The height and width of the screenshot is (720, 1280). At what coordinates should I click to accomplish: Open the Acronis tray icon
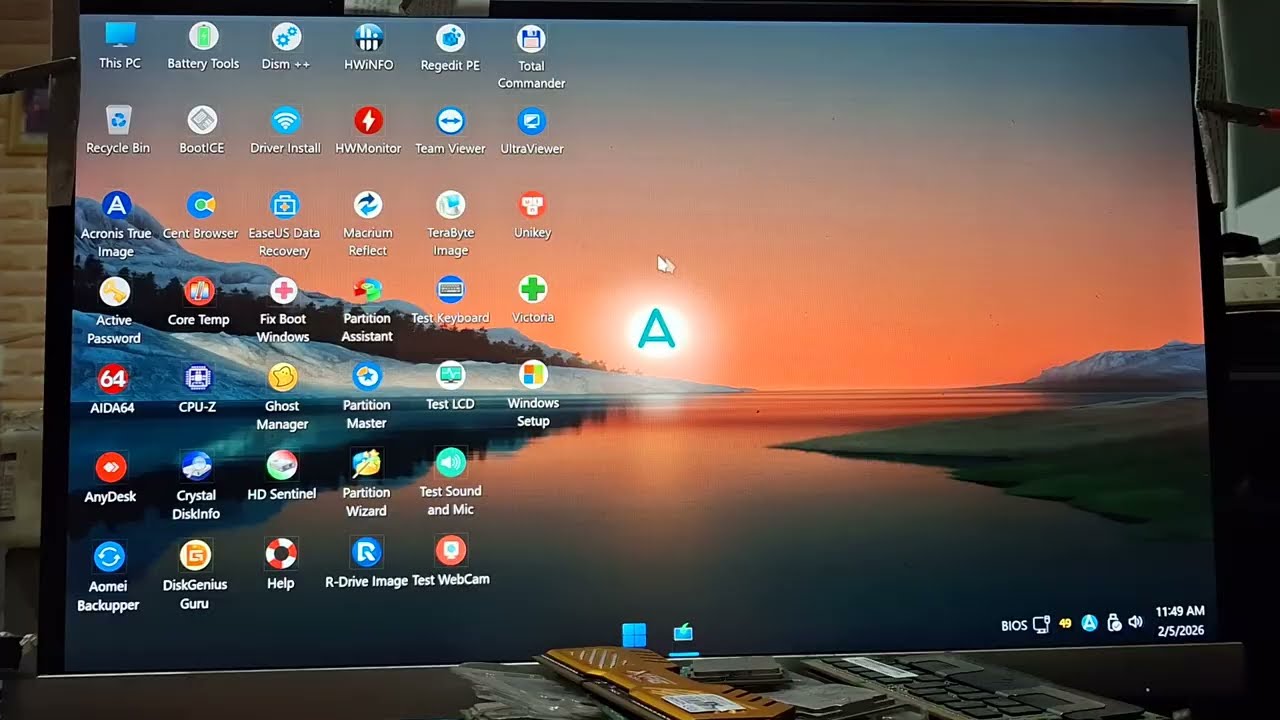1090,623
